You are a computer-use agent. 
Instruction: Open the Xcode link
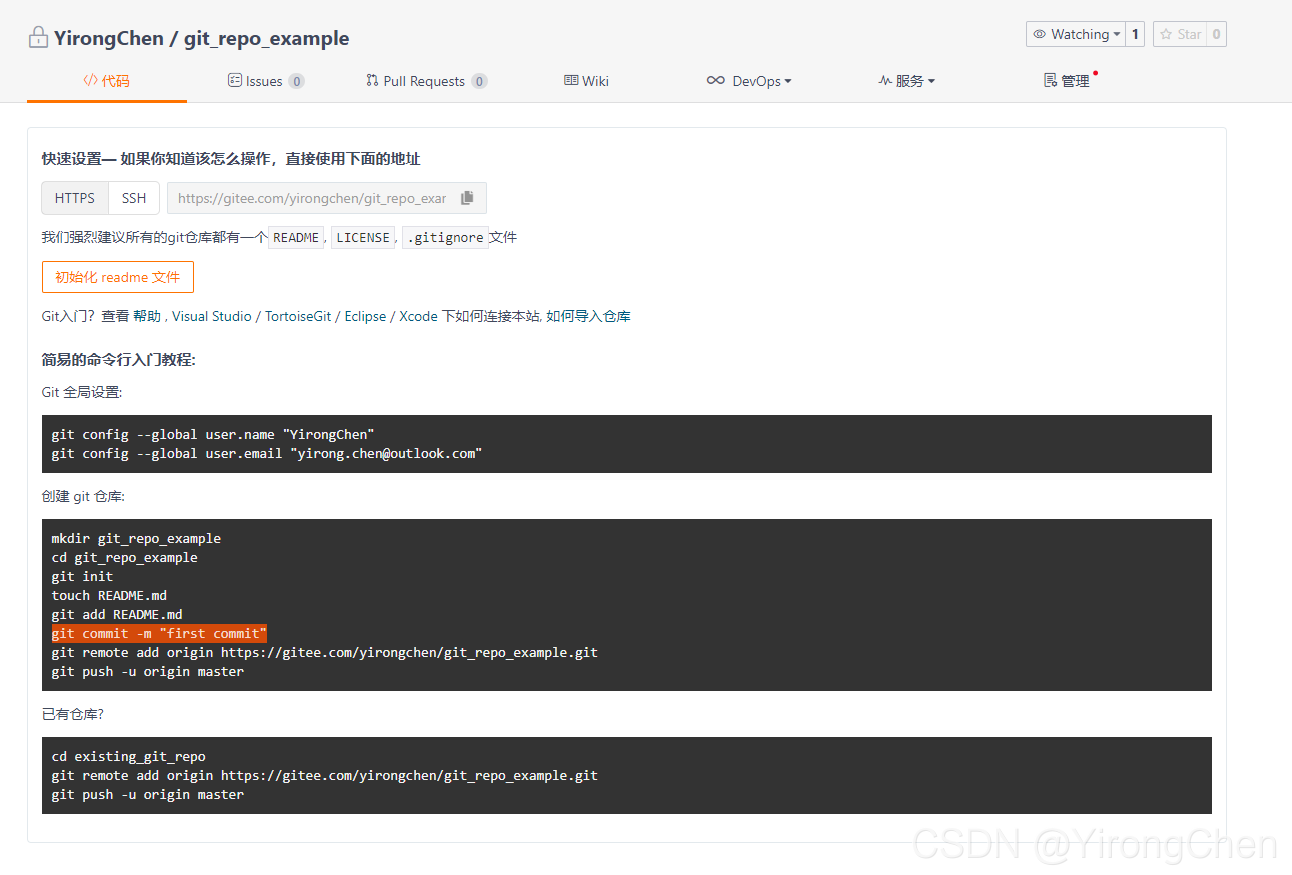pyautogui.click(x=419, y=316)
